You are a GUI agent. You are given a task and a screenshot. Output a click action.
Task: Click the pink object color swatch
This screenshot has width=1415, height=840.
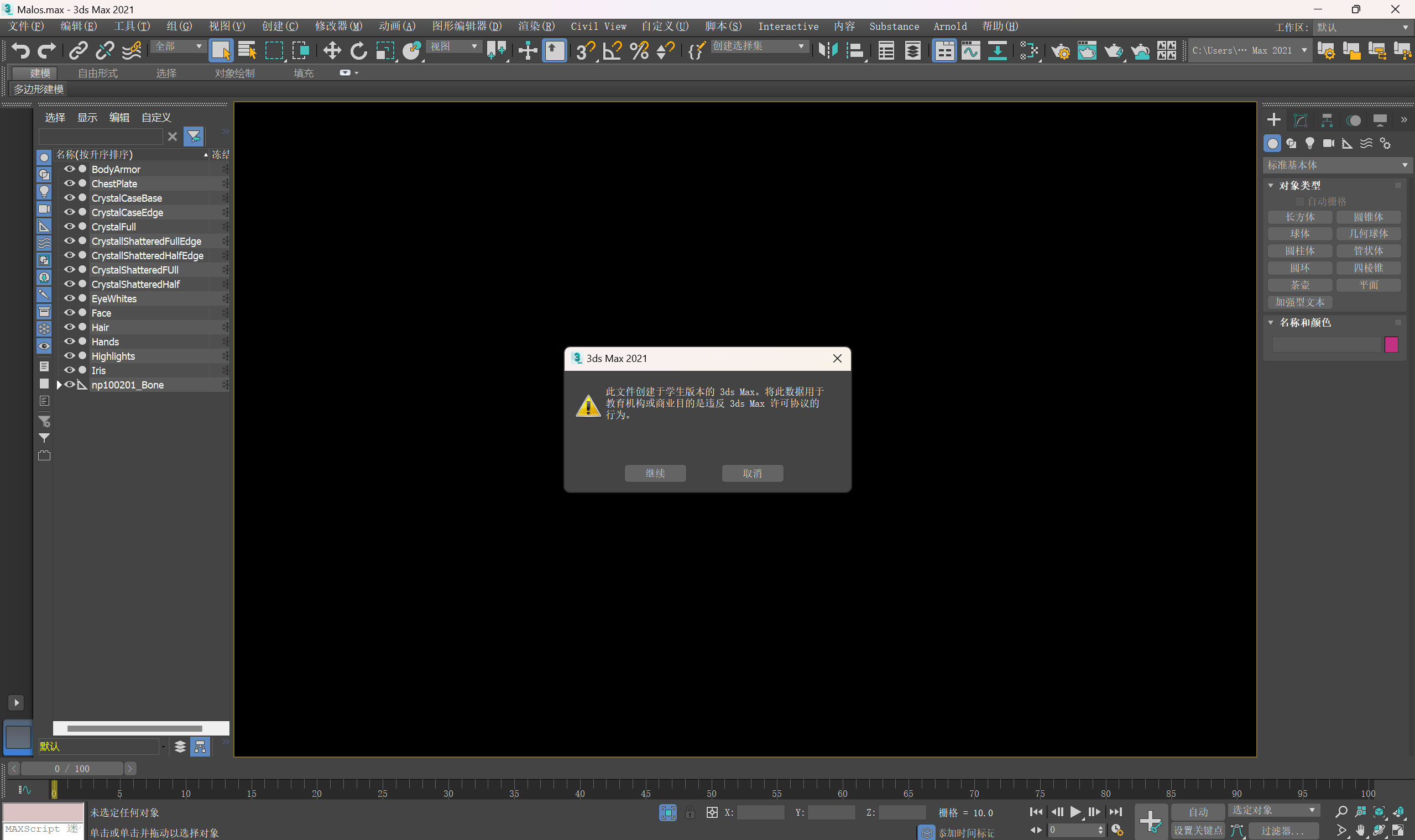pyautogui.click(x=1391, y=344)
